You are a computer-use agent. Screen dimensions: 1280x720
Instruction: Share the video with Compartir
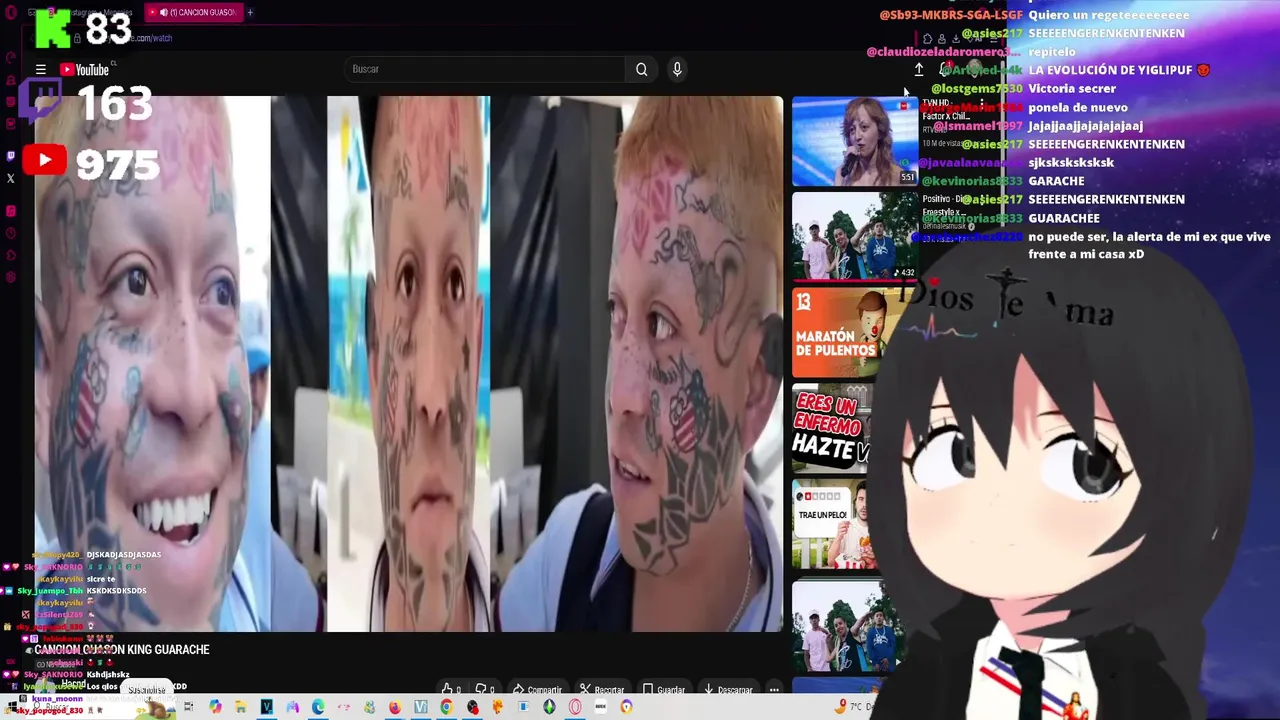[537, 689]
